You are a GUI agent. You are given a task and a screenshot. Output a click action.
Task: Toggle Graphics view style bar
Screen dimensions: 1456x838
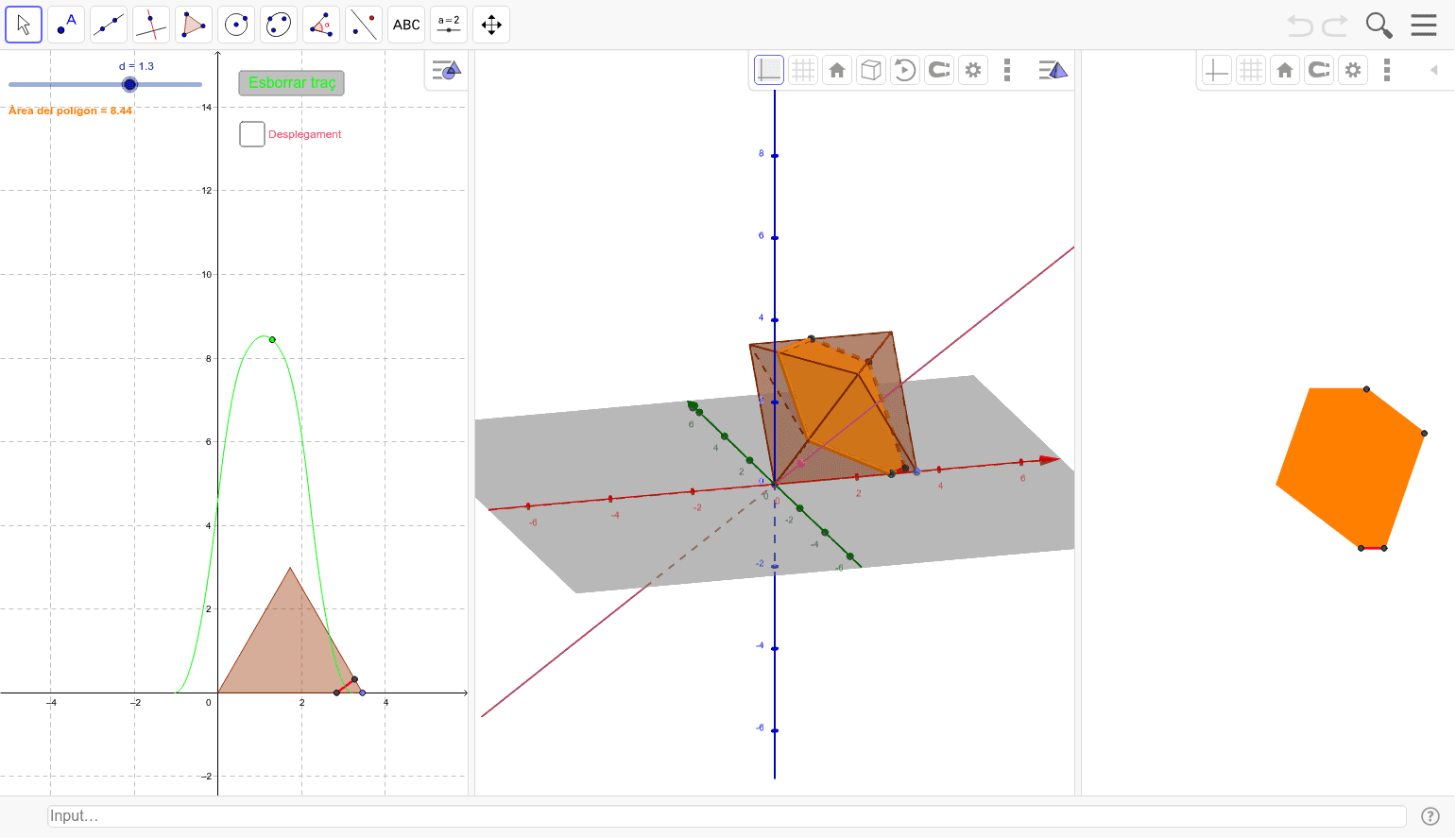click(446, 70)
